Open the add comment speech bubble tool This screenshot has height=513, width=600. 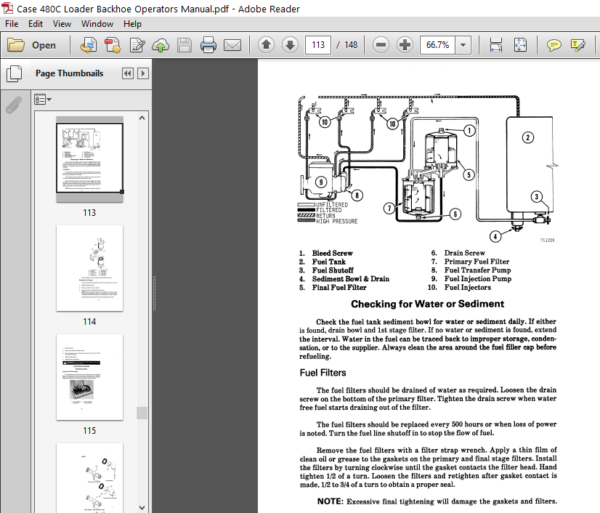click(x=554, y=45)
